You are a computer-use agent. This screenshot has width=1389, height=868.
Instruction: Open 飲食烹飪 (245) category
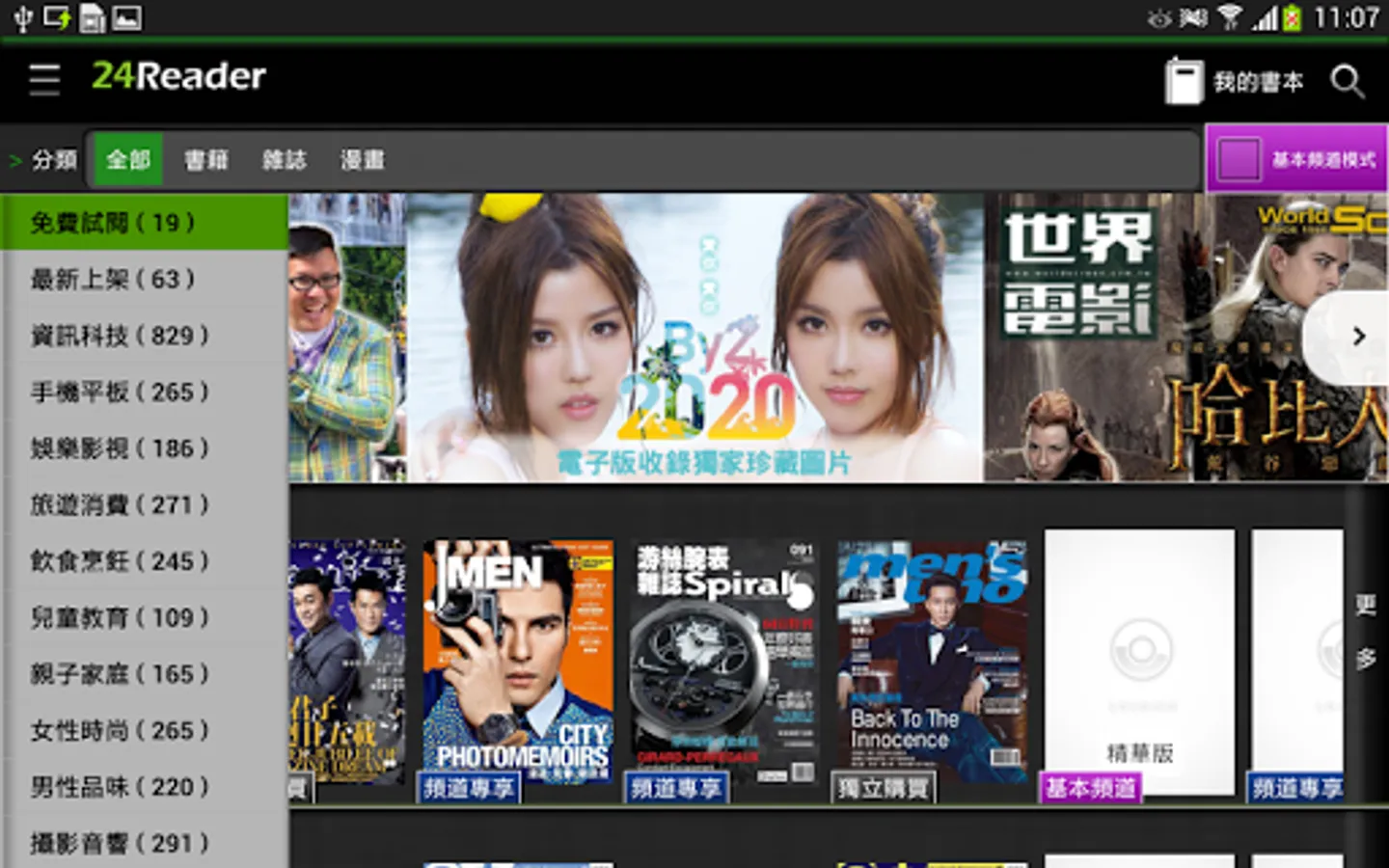point(144,561)
